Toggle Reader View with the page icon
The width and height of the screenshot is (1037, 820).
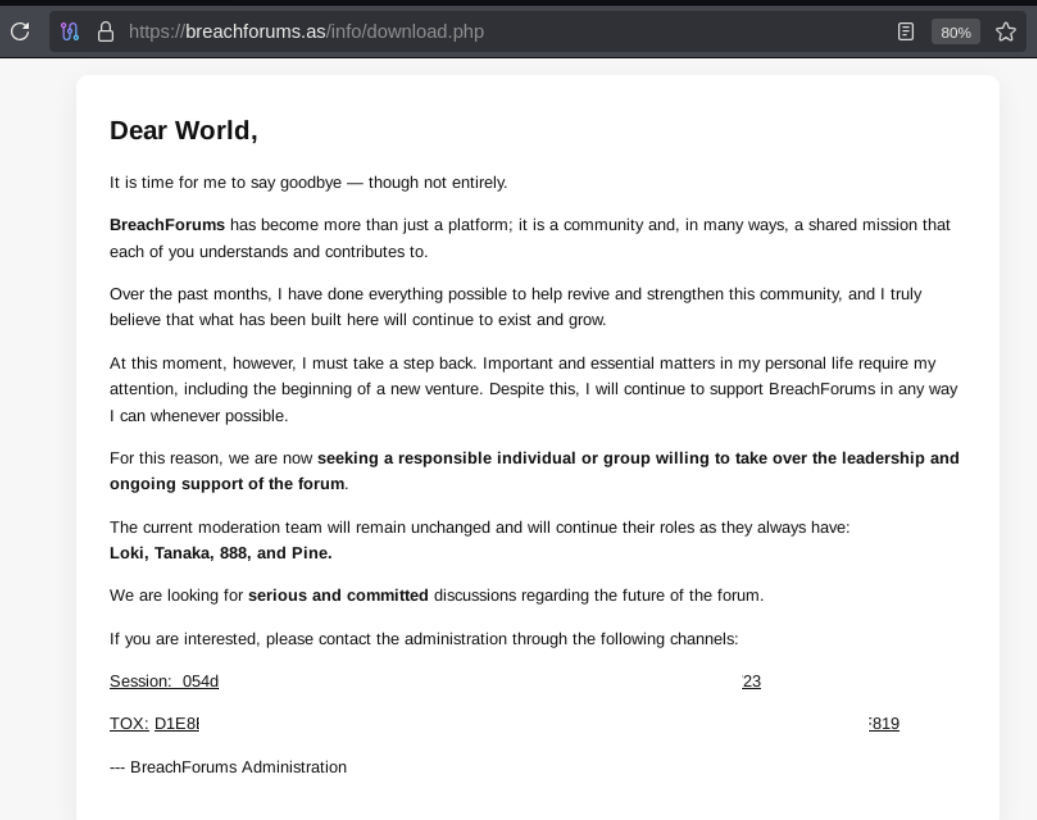pos(905,31)
